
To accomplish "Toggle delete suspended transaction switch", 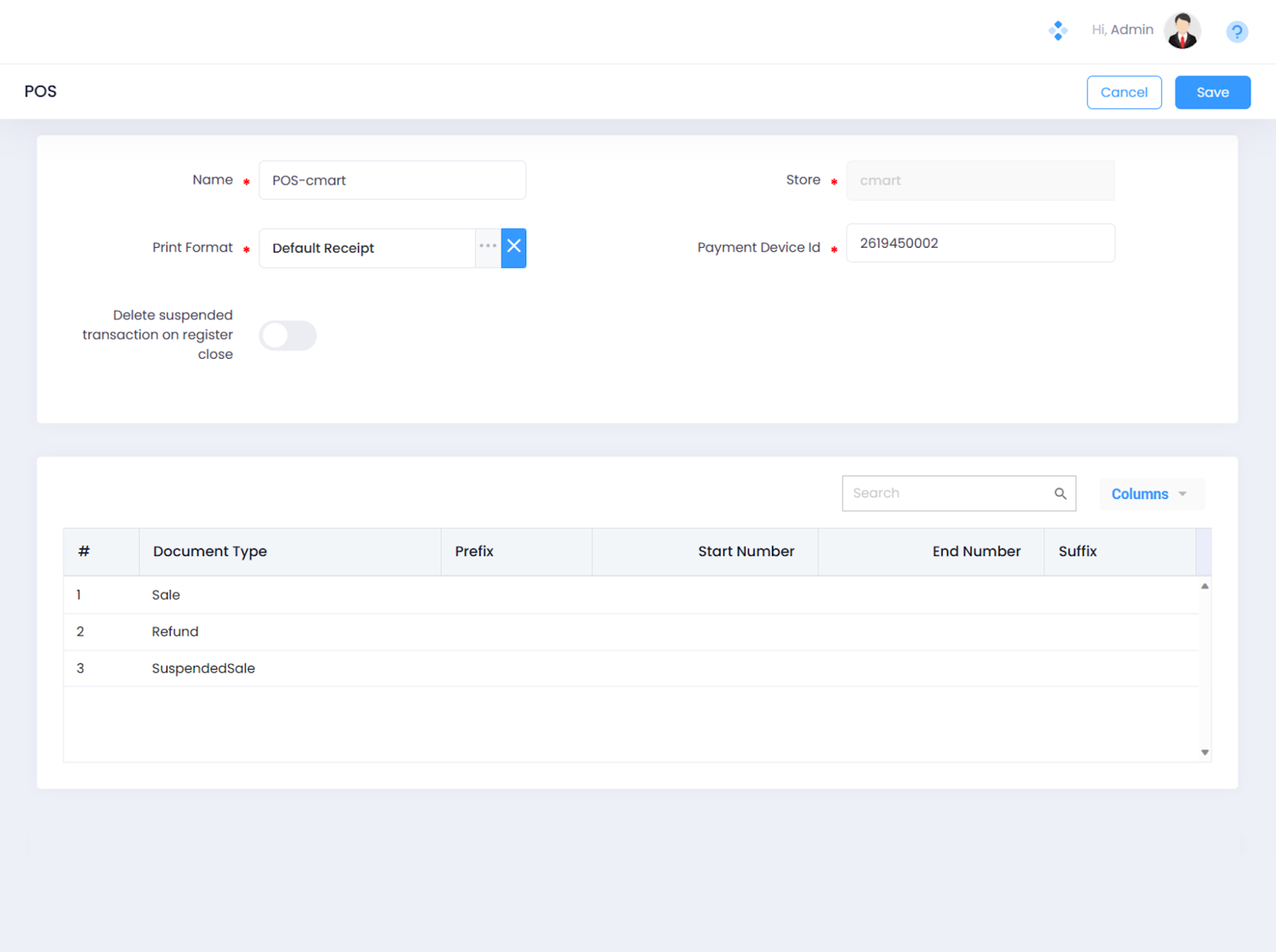I will [x=288, y=336].
